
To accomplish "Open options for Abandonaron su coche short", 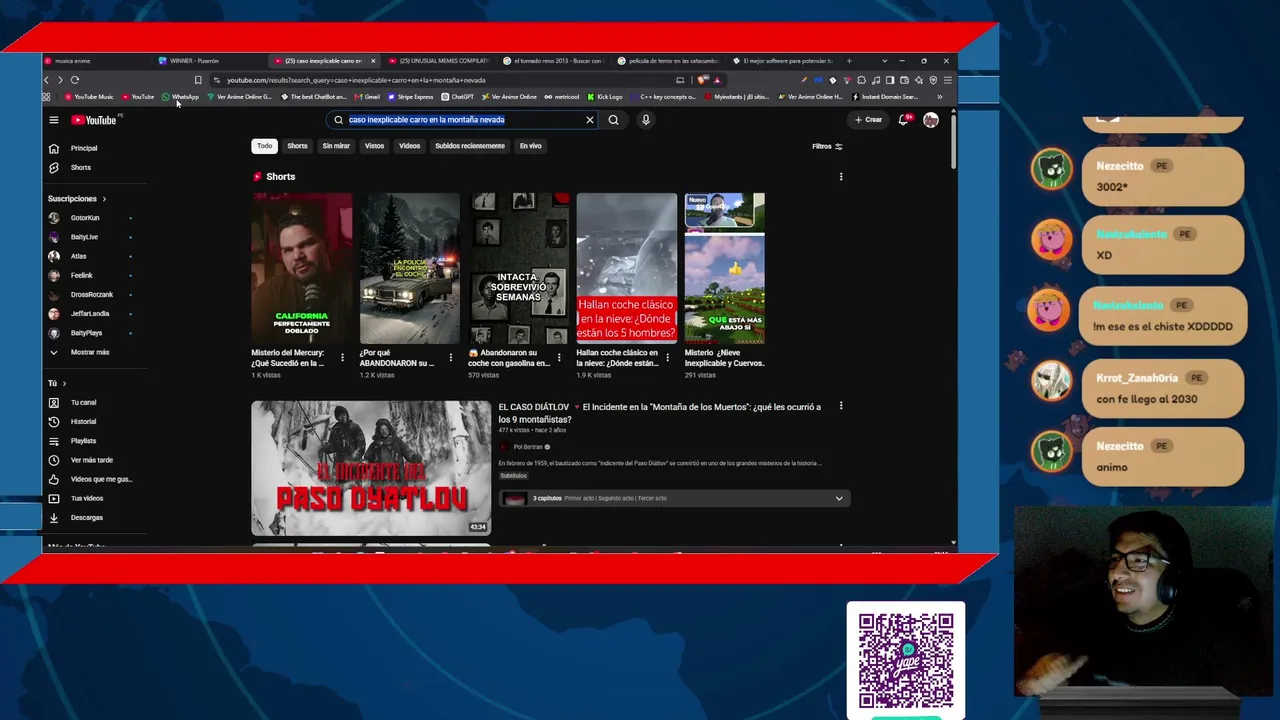I will [559, 357].
